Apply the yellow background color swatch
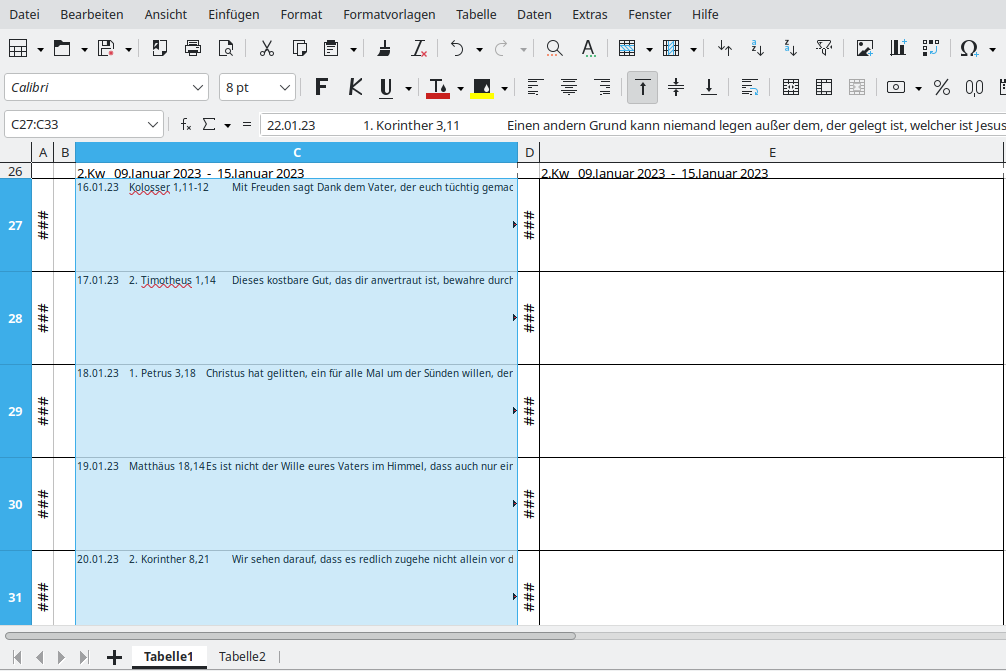Screen dimensions: 1006x671 pyautogui.click(x=482, y=88)
